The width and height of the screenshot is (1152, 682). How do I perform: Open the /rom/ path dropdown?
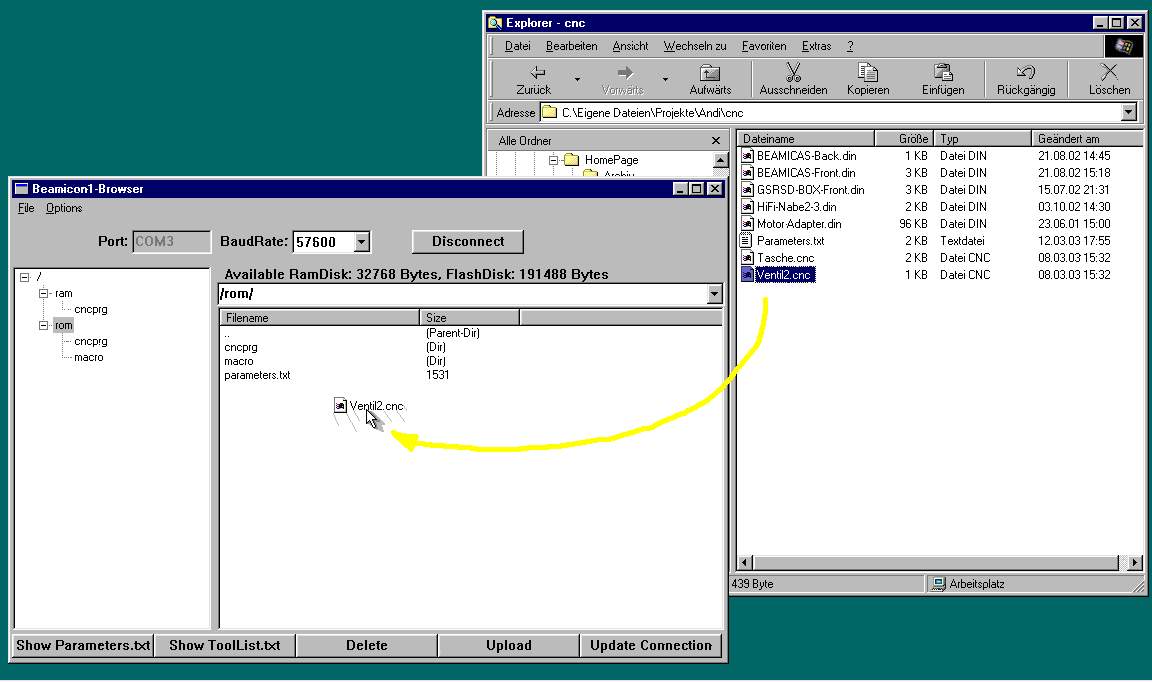(714, 294)
